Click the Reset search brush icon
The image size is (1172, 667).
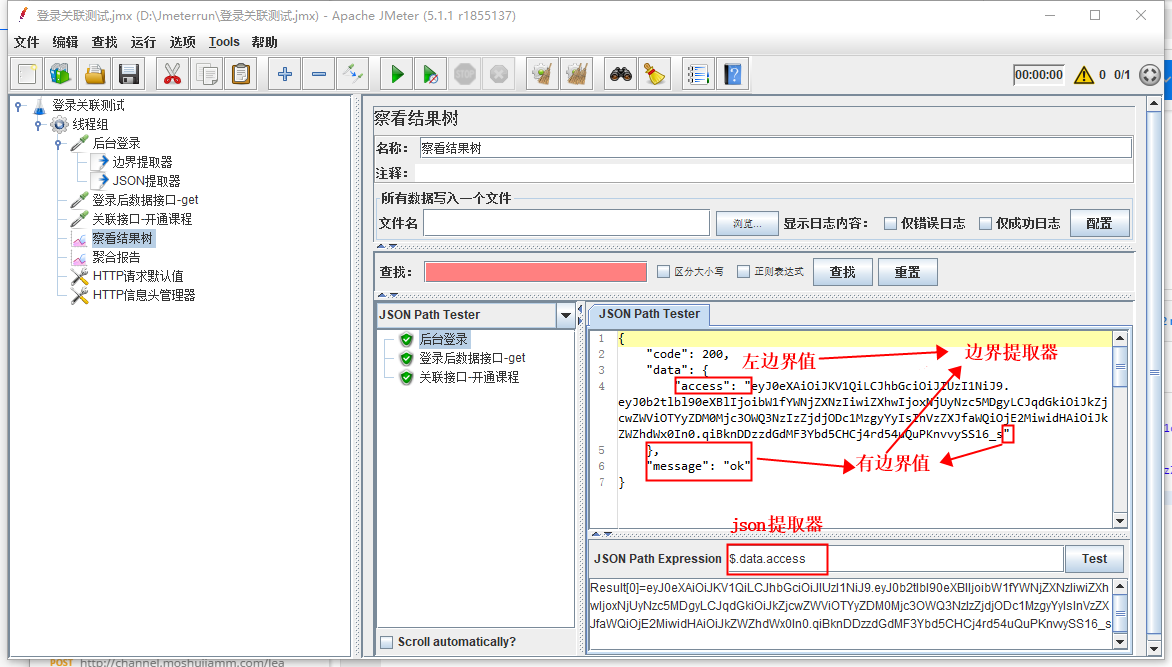(655, 74)
